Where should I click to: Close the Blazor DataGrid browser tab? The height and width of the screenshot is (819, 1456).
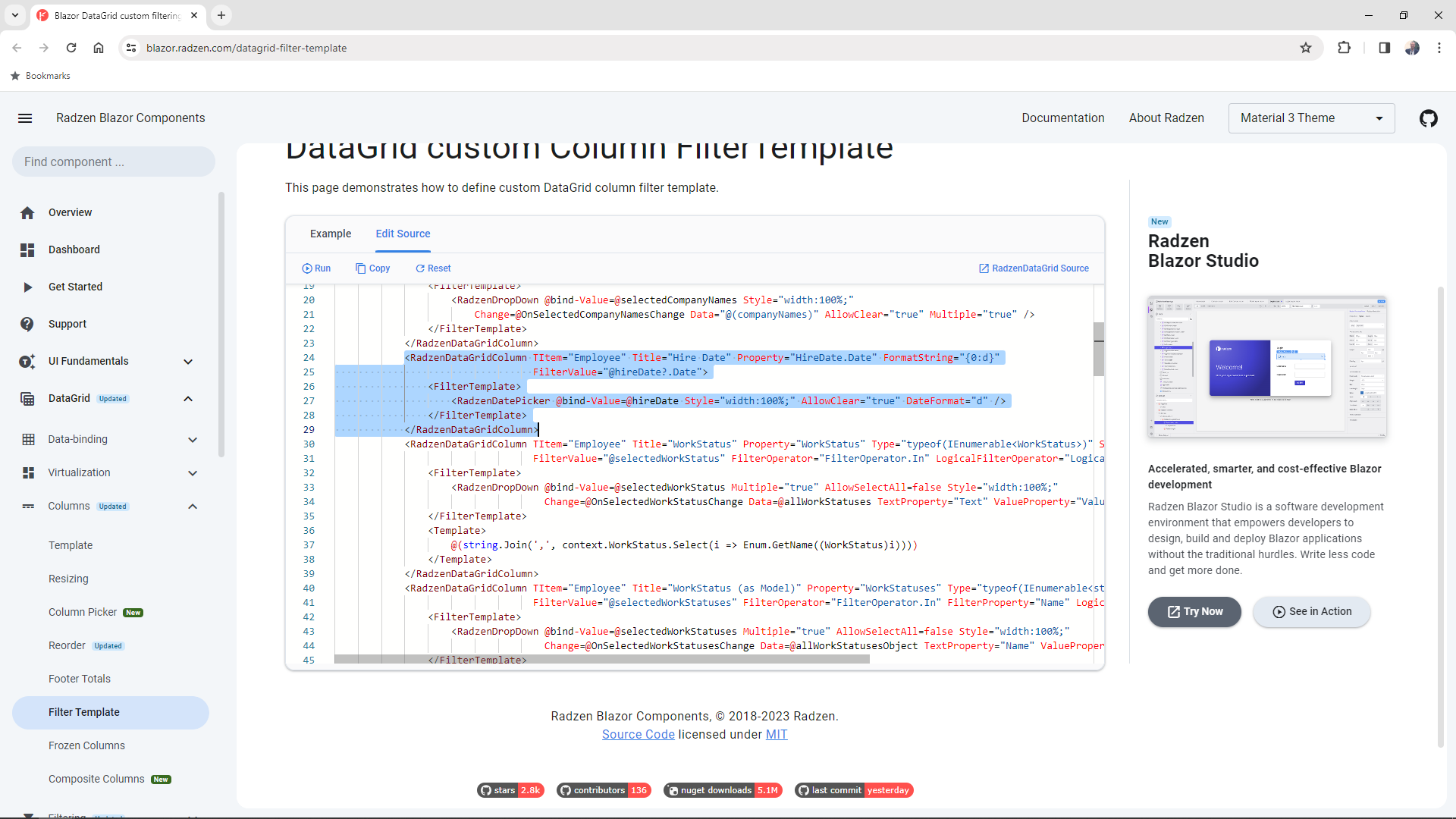point(194,15)
